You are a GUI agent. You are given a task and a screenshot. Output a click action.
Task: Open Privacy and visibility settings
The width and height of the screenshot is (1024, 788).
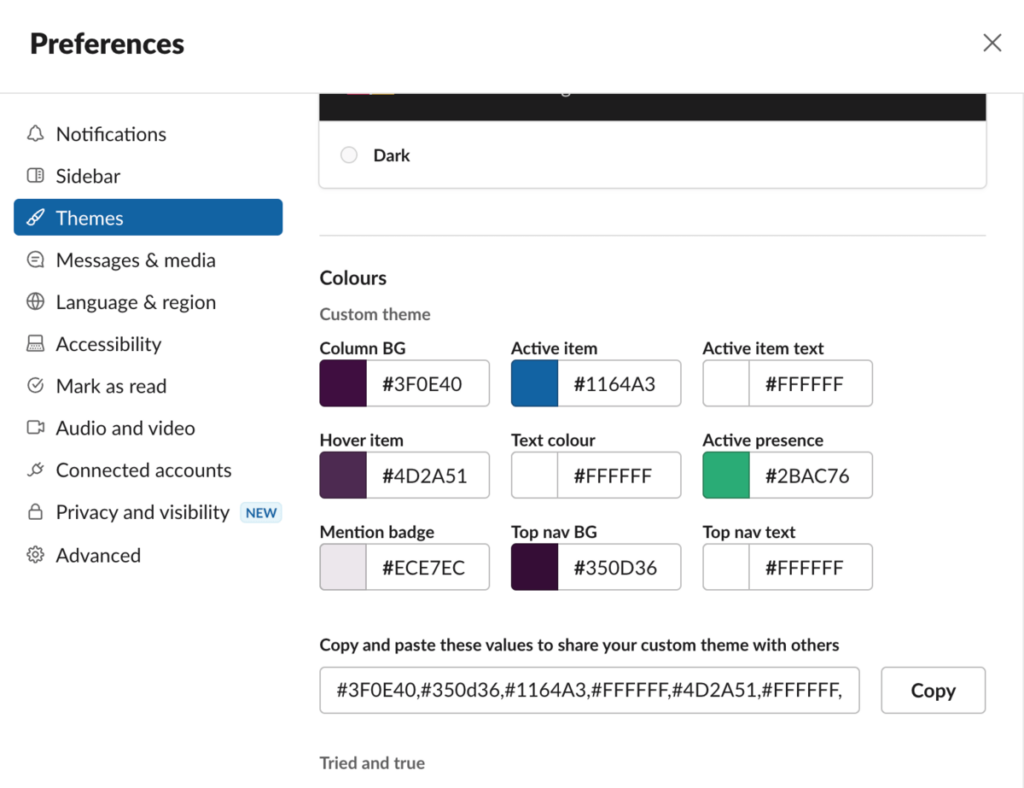tap(143, 512)
